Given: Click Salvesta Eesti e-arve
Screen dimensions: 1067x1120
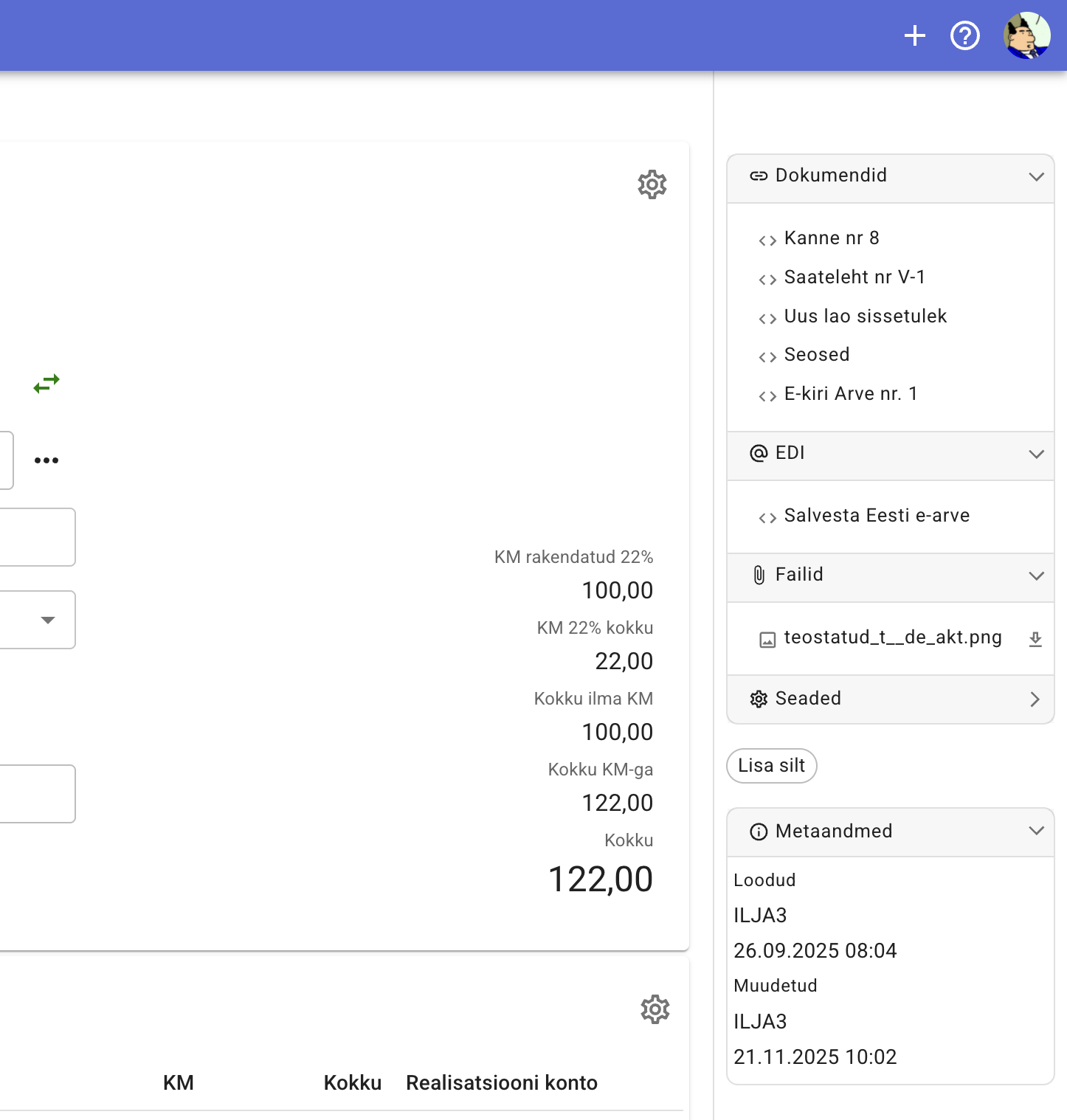Looking at the screenshot, I should tap(876, 516).
